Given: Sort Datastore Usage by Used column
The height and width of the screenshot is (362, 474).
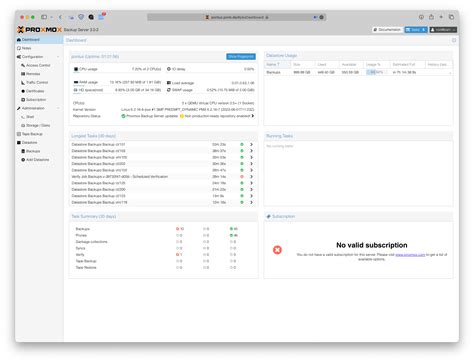Looking at the screenshot, I should tap(327, 64).
